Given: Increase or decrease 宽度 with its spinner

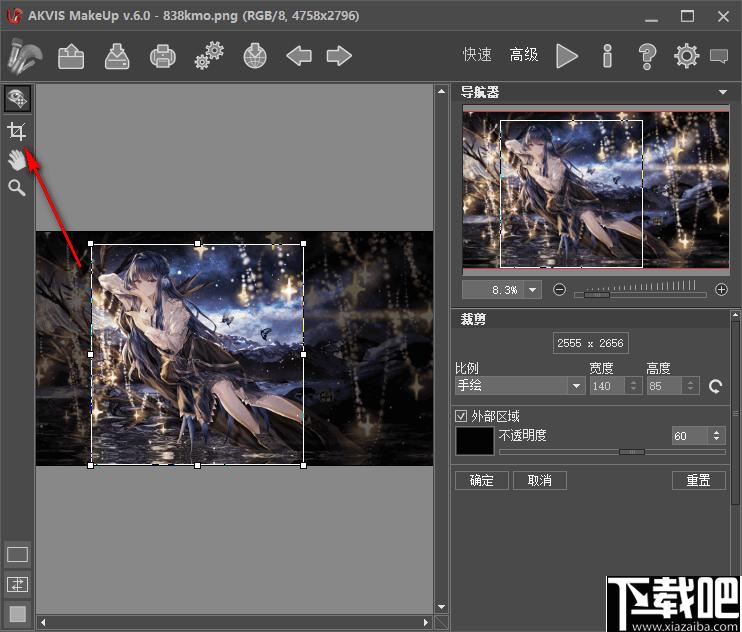Looking at the screenshot, I should [x=633, y=386].
